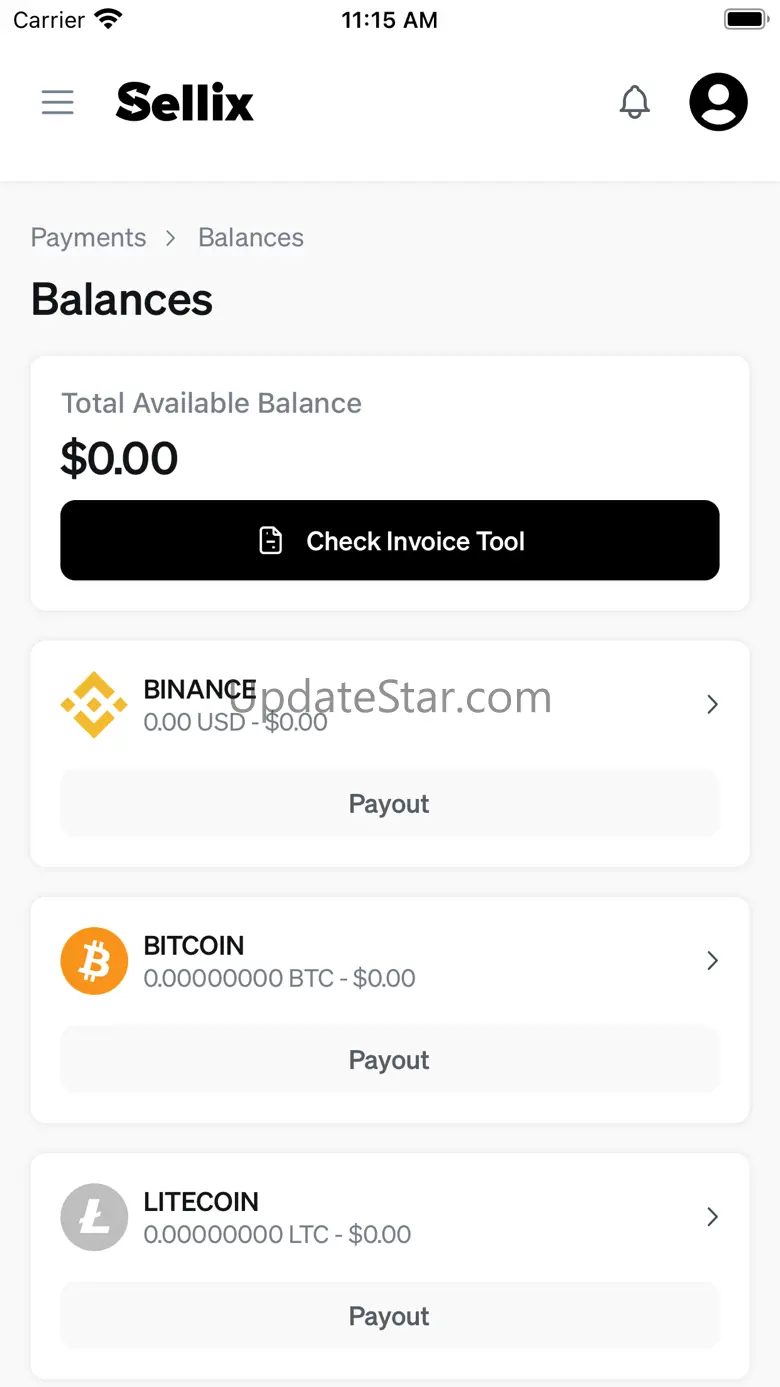This screenshot has width=780, height=1387.
Task: Request Payout for Litecoin
Action: 389,1316
